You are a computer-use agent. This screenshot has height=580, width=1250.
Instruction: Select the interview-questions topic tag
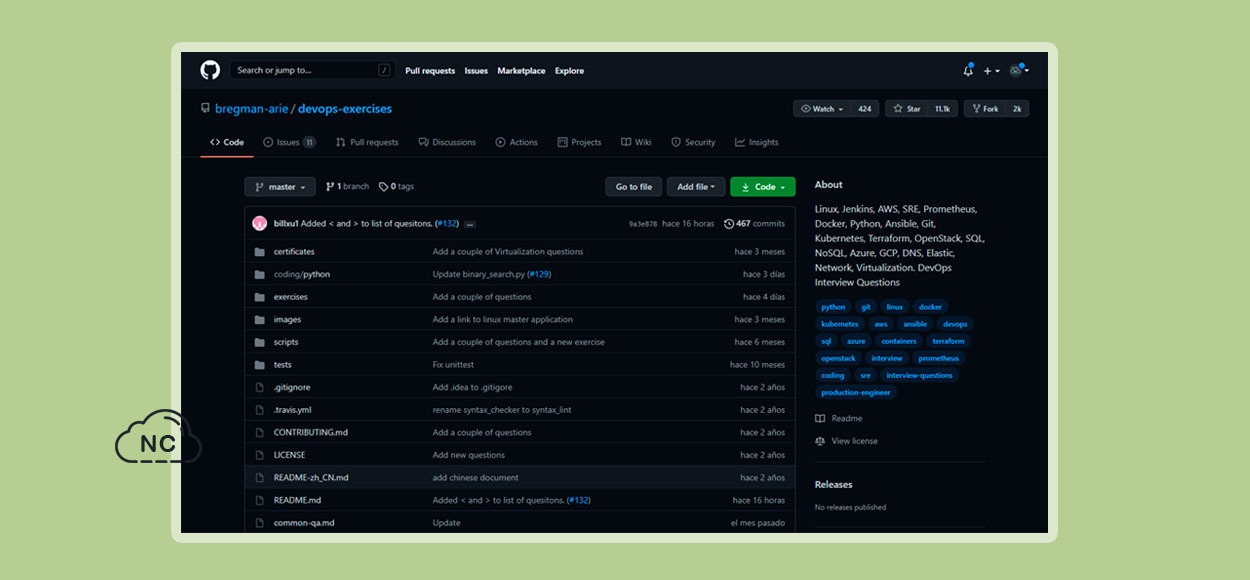[919, 375]
